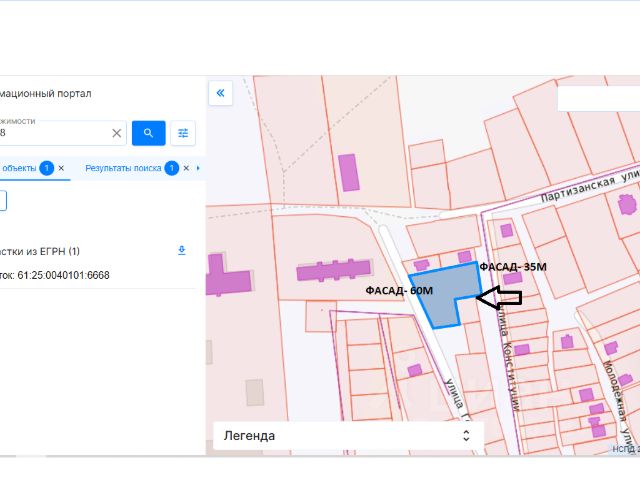Open the участки из ЕГРН (1) heading

40,251
